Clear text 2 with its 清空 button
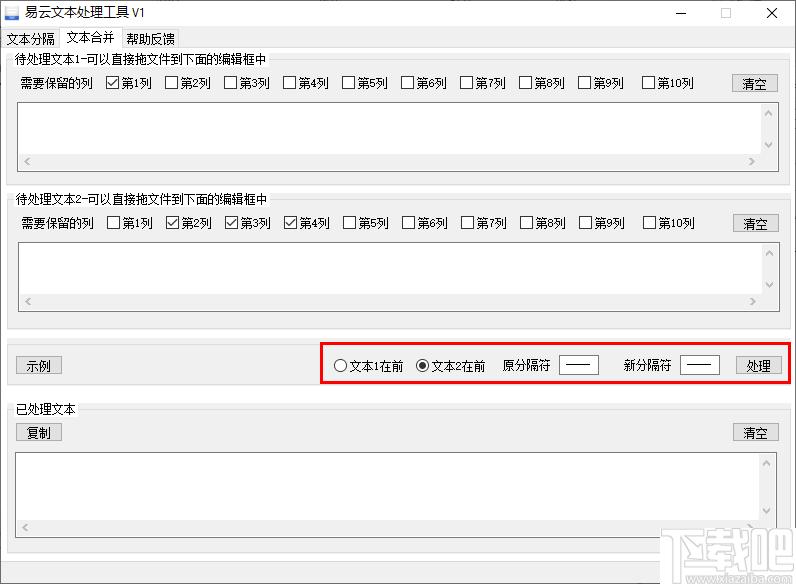Image resolution: width=796 pixels, height=584 pixels. point(755,223)
